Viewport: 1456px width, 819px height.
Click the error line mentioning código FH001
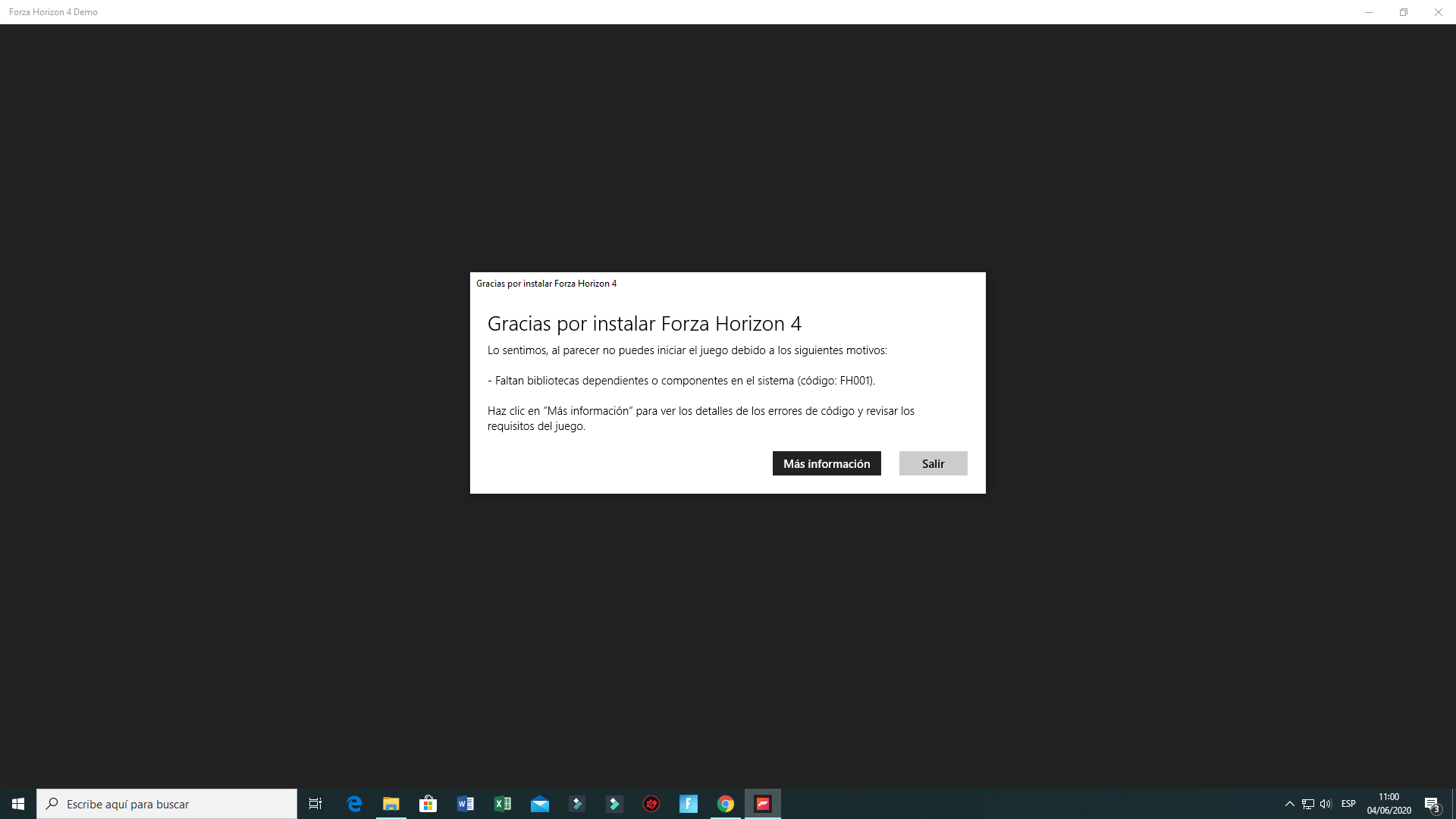(x=681, y=381)
